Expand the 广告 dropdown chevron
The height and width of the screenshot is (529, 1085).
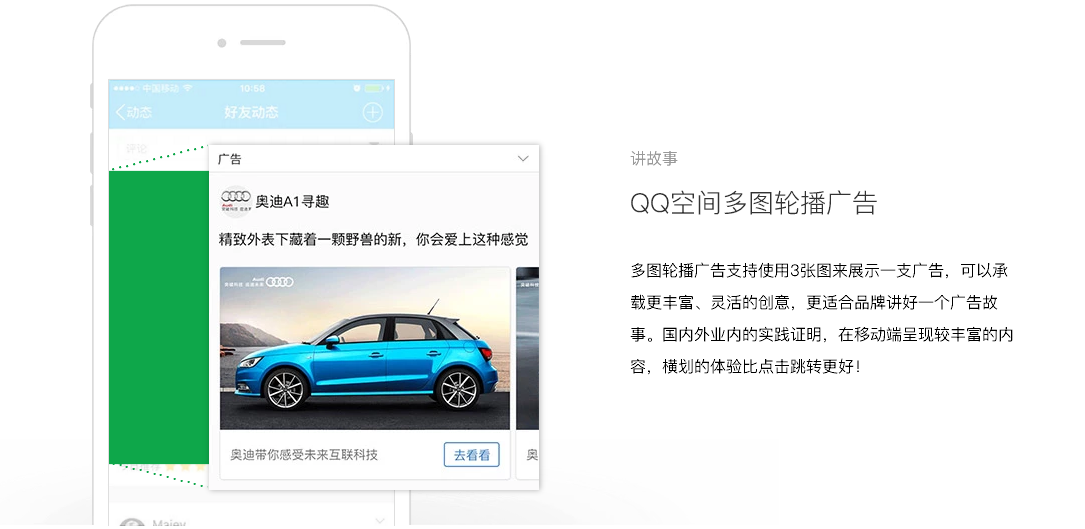tap(523, 159)
